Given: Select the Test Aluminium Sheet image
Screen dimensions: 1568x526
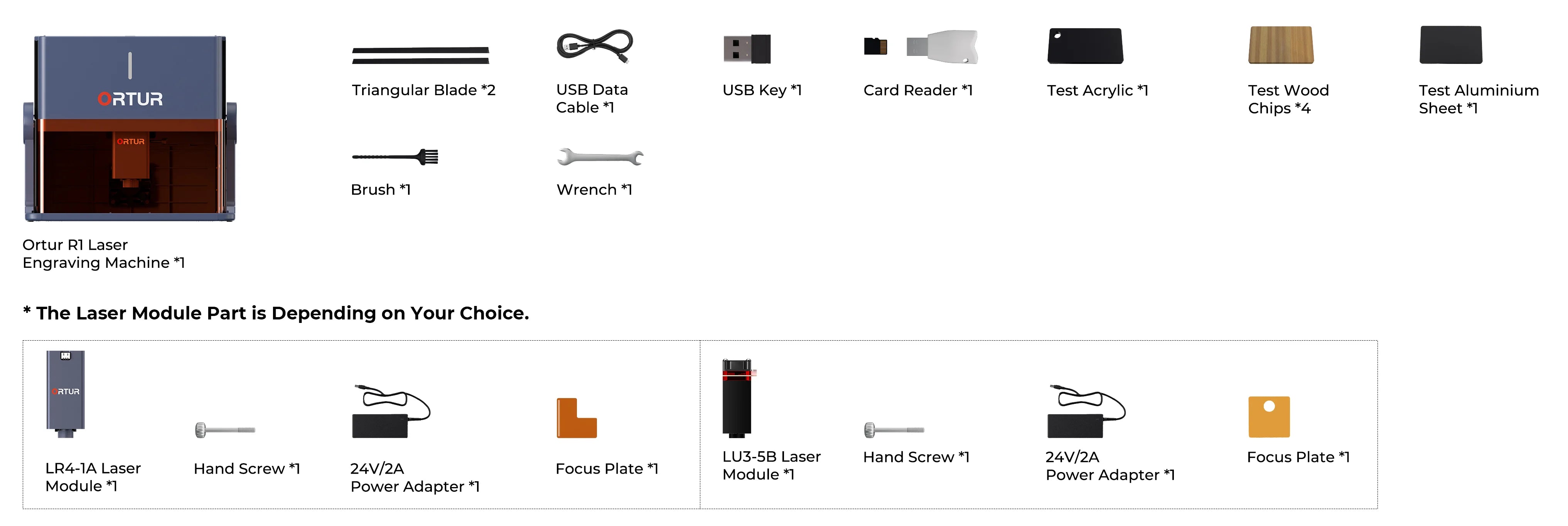Looking at the screenshot, I should pos(1450,45).
